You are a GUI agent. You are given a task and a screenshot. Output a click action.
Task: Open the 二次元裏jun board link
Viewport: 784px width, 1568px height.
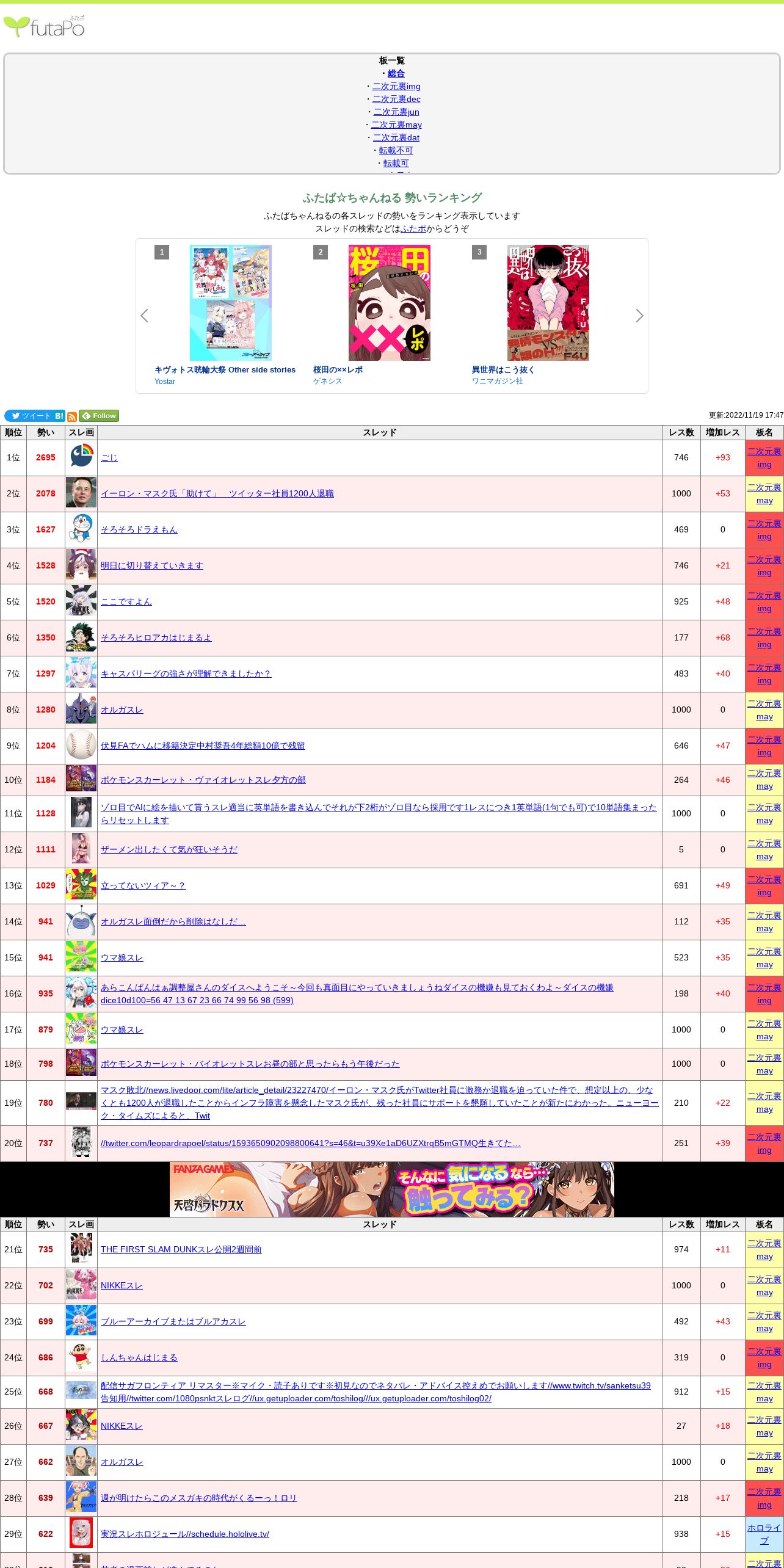point(396,112)
